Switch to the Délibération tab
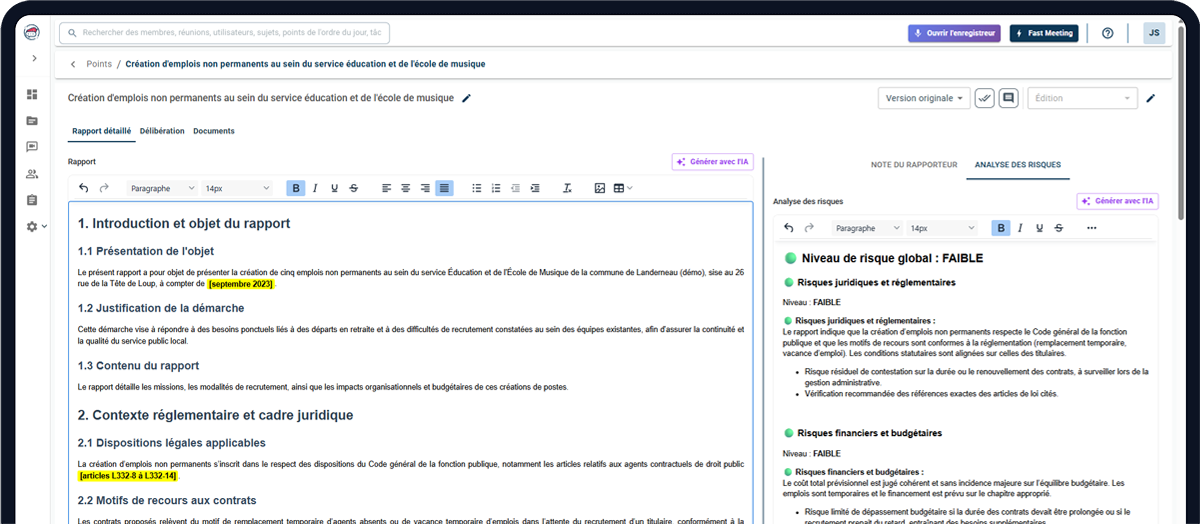1200x524 pixels. tap(162, 131)
